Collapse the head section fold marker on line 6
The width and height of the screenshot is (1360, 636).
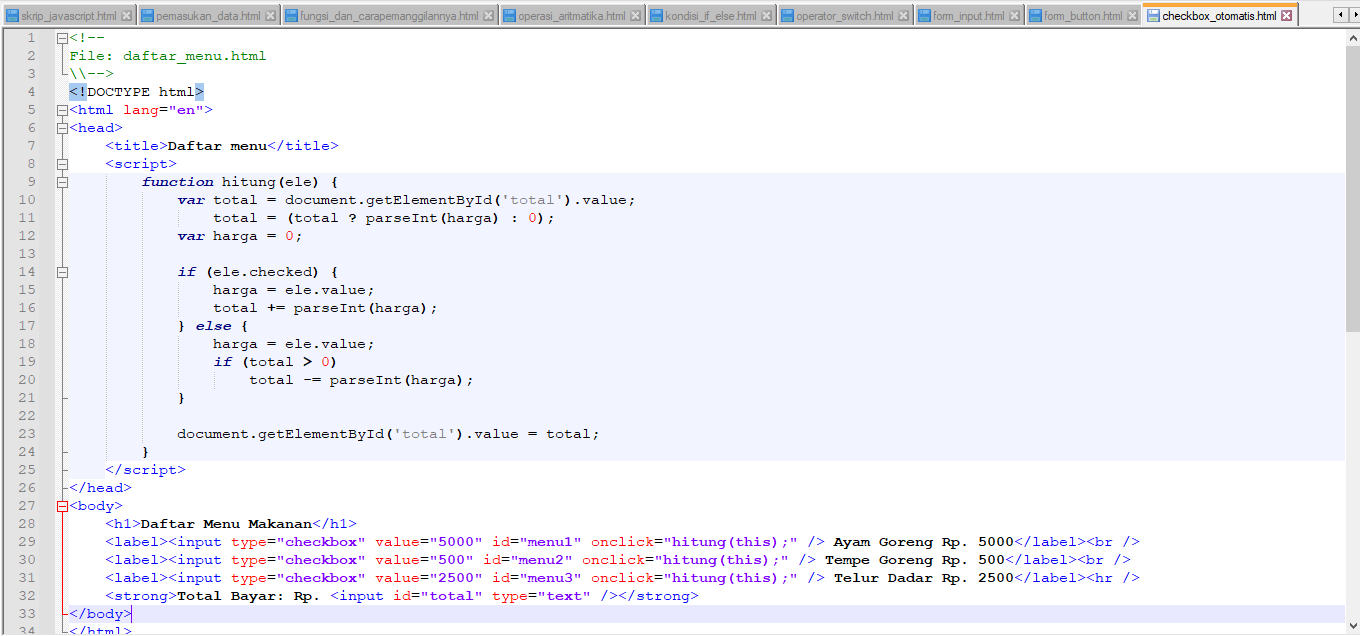62,127
